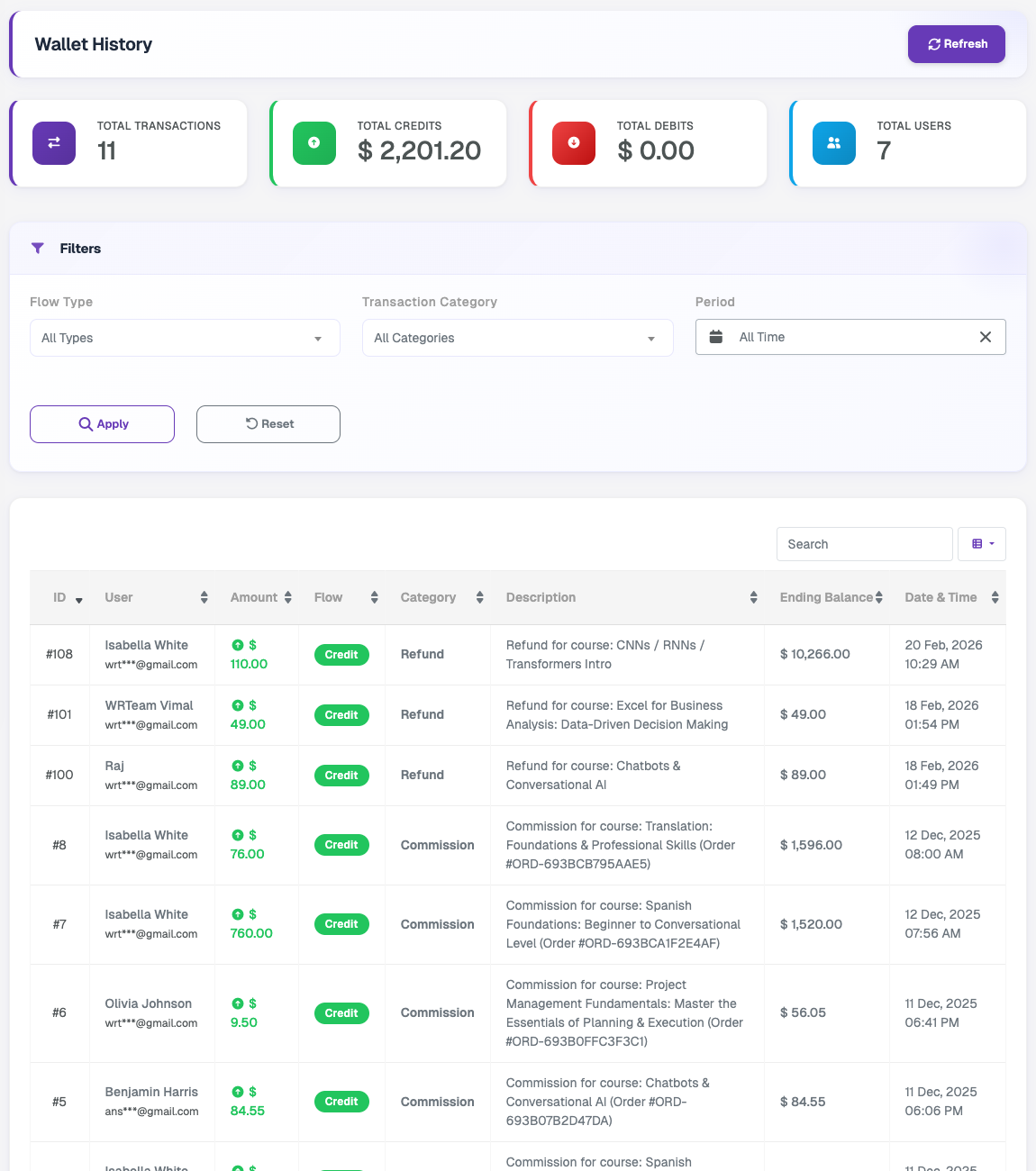Click the green up-arrow icon beside 110.00
The image size is (1036, 1171).
click(238, 645)
